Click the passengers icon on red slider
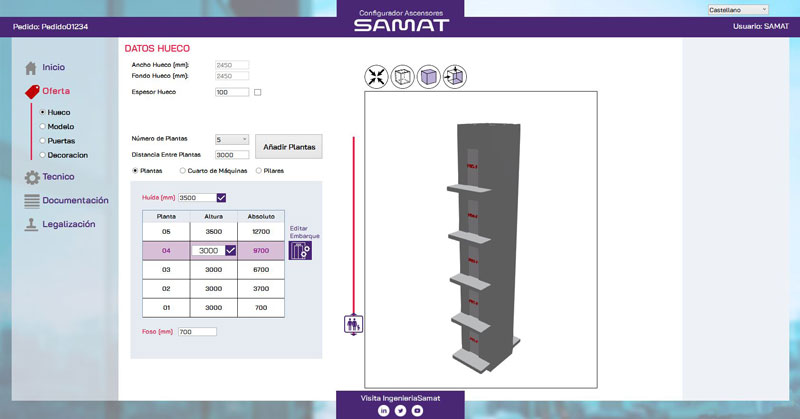This screenshot has width=800, height=419. [353, 324]
